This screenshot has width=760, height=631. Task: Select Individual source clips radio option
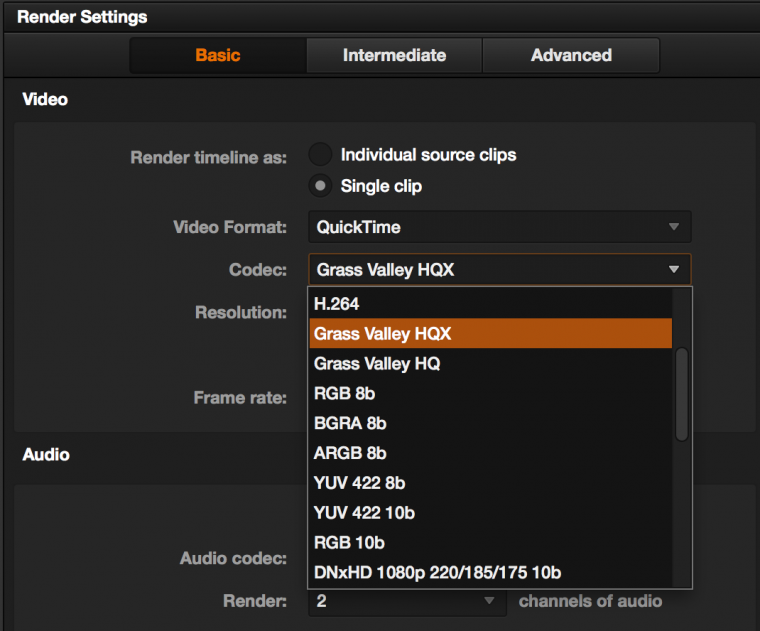tap(320, 155)
